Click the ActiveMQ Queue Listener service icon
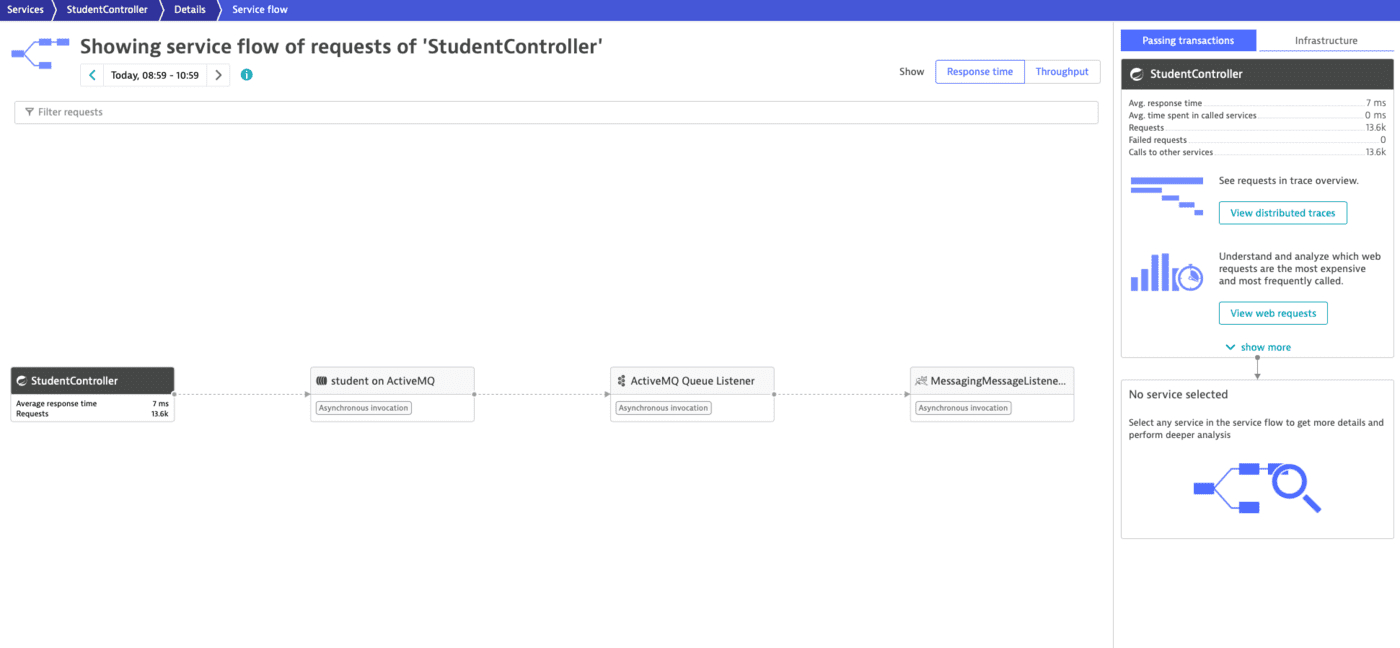The height and width of the screenshot is (648, 1400). (x=621, y=380)
